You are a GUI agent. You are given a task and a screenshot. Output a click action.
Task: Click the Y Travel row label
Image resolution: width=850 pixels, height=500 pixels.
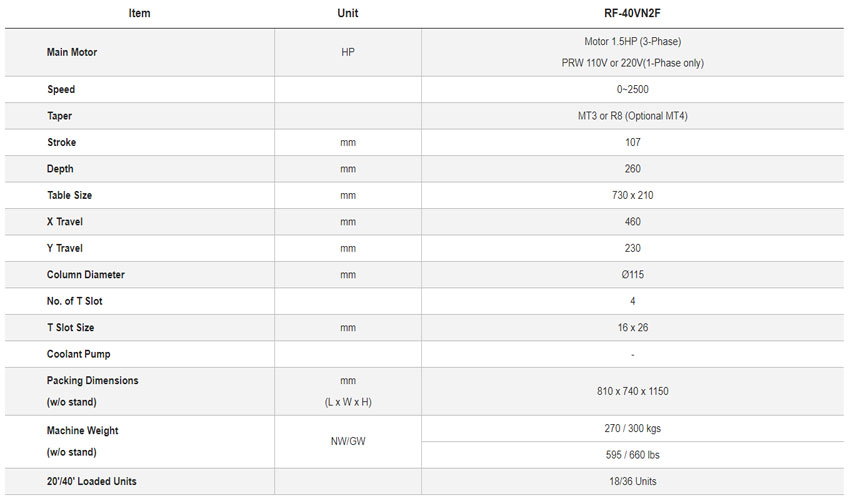65,248
